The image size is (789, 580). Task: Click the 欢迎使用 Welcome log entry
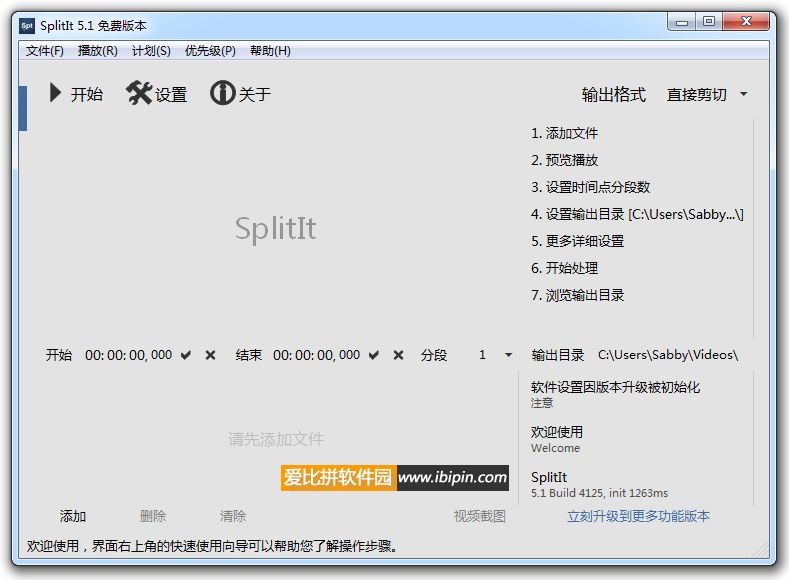(557, 439)
